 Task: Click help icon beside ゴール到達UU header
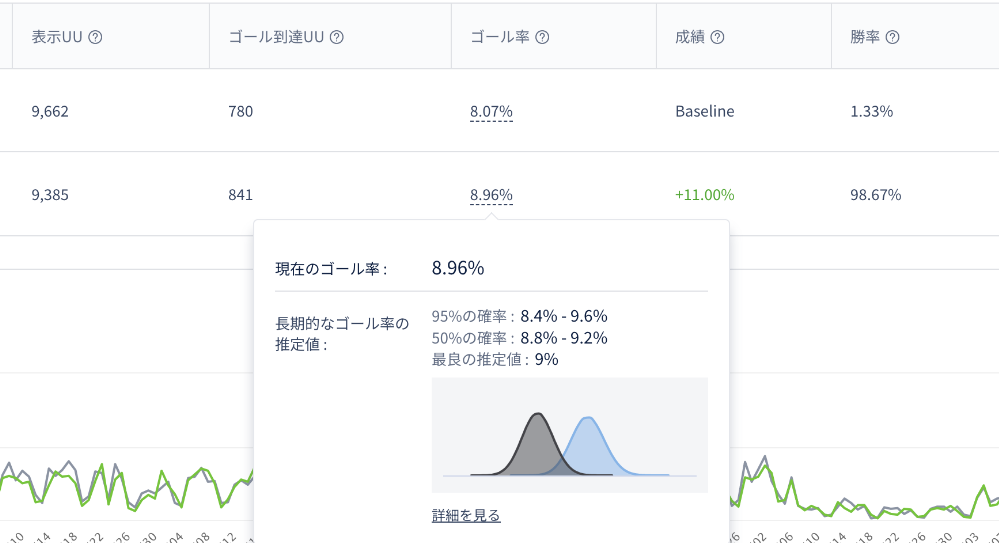337,38
